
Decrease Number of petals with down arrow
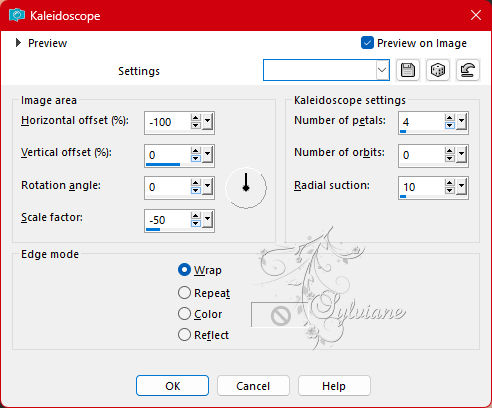tap(450, 126)
